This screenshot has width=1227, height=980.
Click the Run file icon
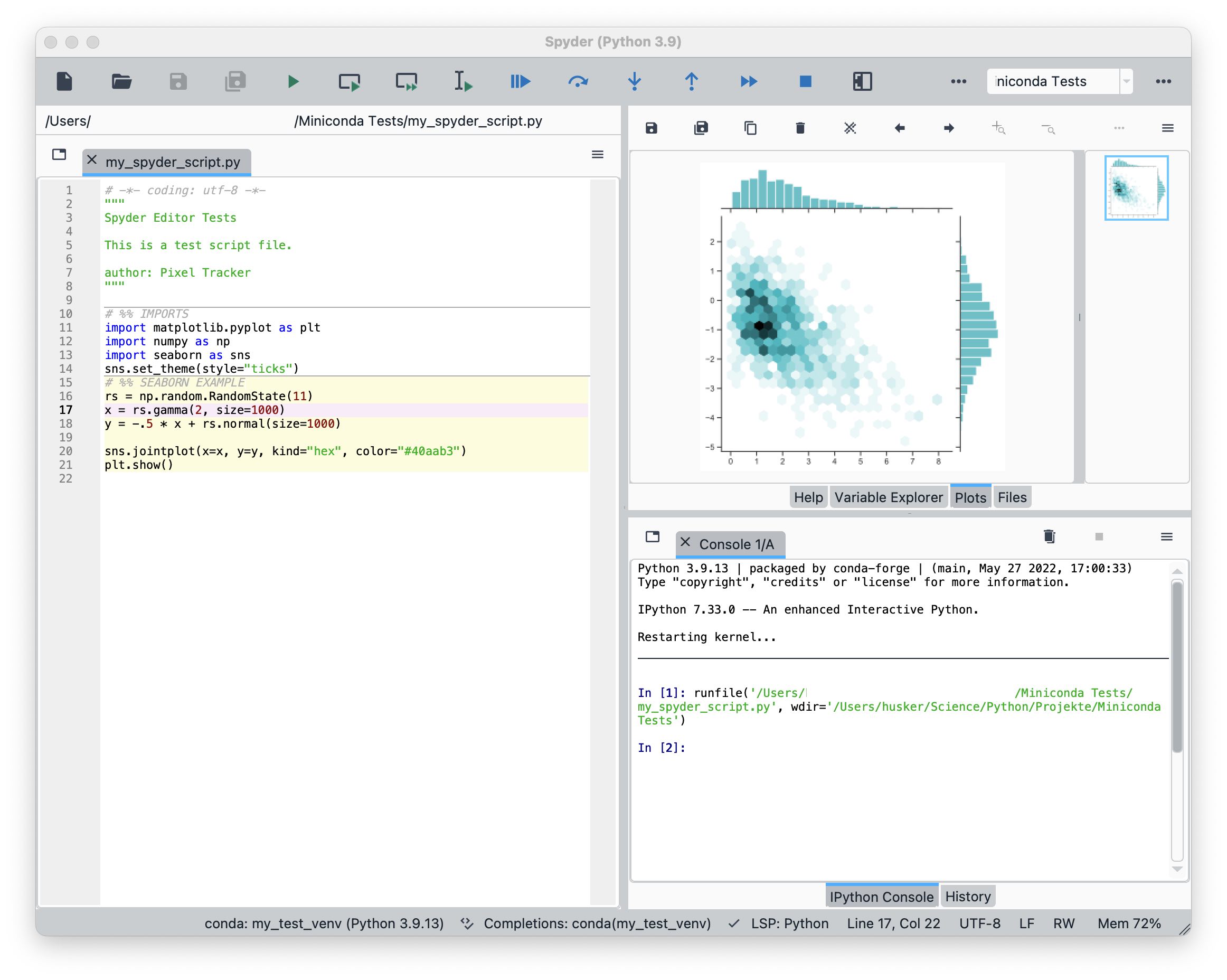[294, 82]
